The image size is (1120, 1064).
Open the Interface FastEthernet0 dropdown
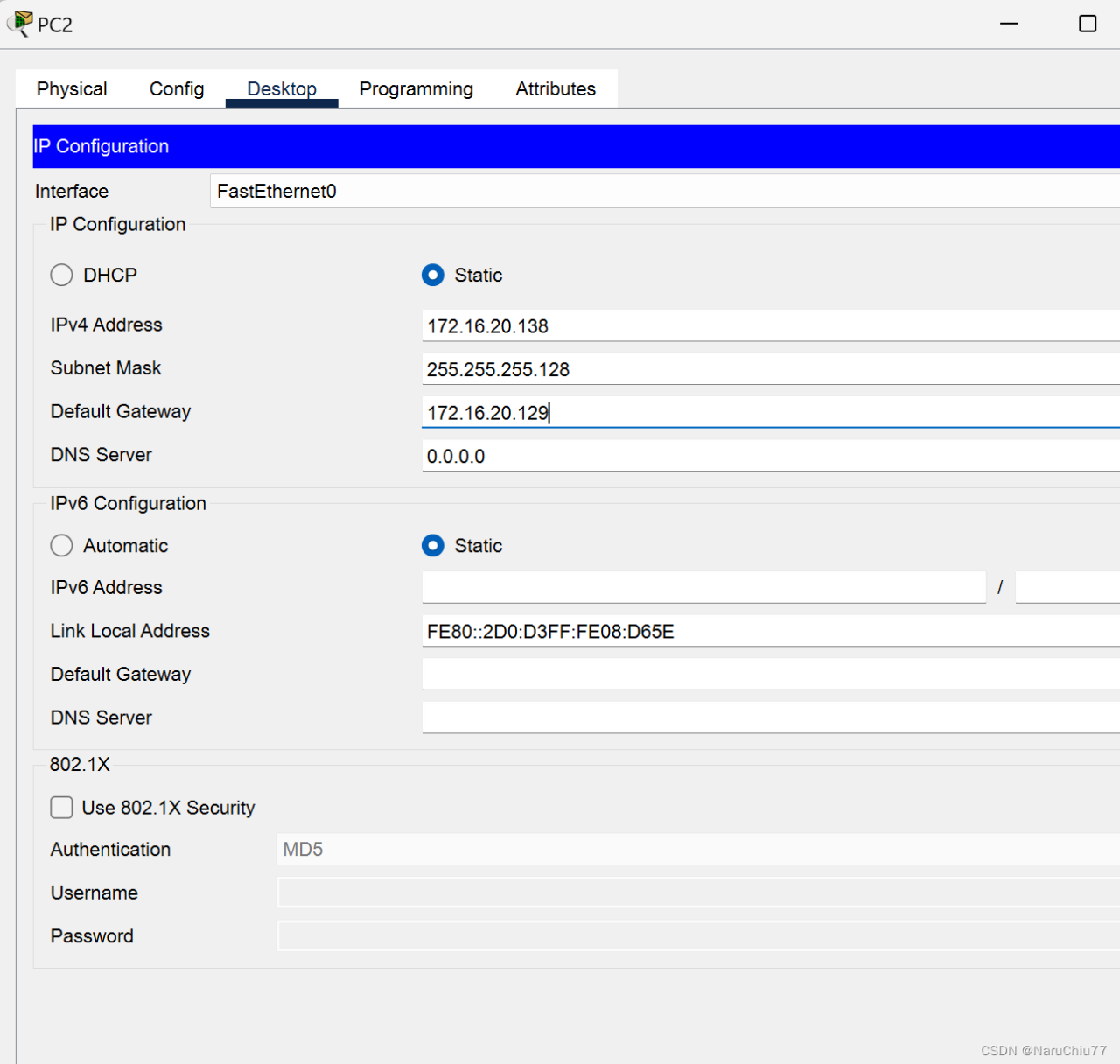pyautogui.click(x=665, y=192)
